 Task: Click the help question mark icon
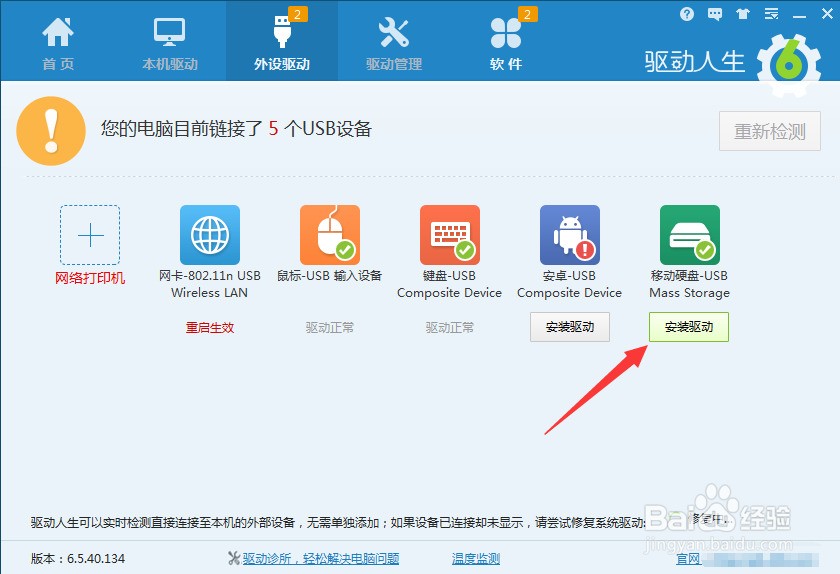[687, 14]
